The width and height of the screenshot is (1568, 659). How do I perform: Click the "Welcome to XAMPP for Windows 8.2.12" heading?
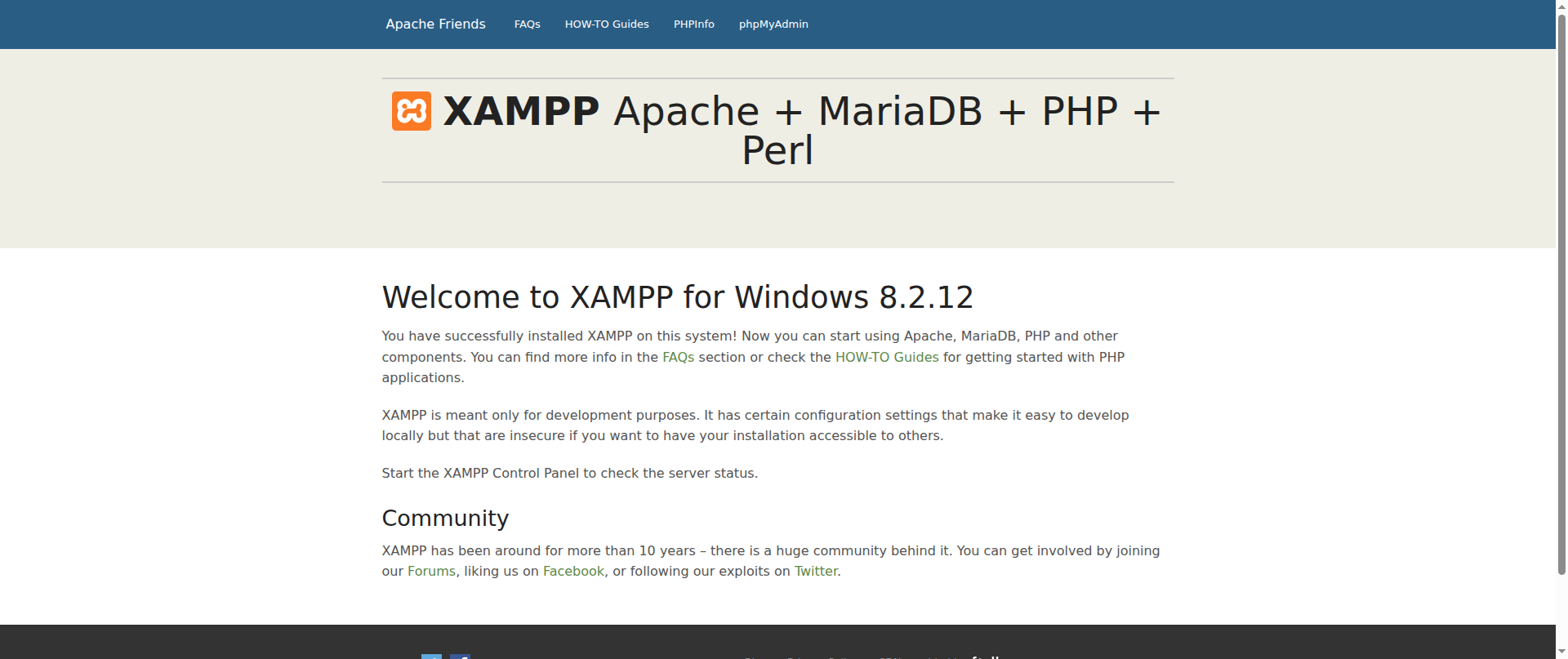coord(678,297)
